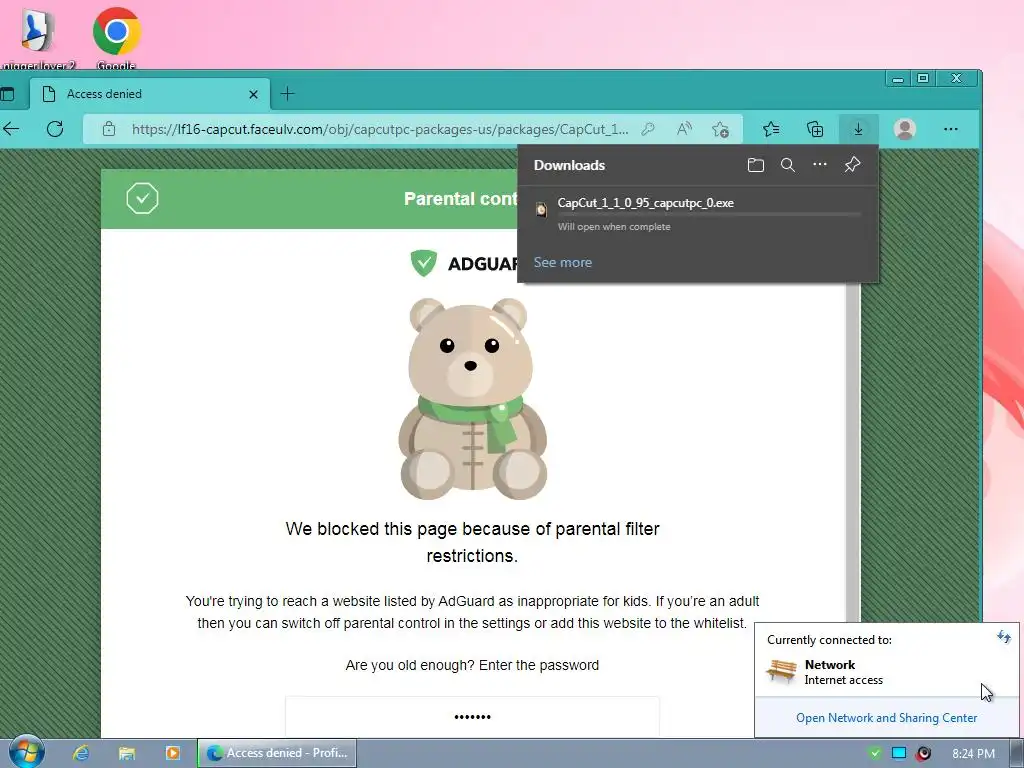Pin the Downloads panel with the pin icon
Screen dimensions: 1024x768
[x=852, y=165]
